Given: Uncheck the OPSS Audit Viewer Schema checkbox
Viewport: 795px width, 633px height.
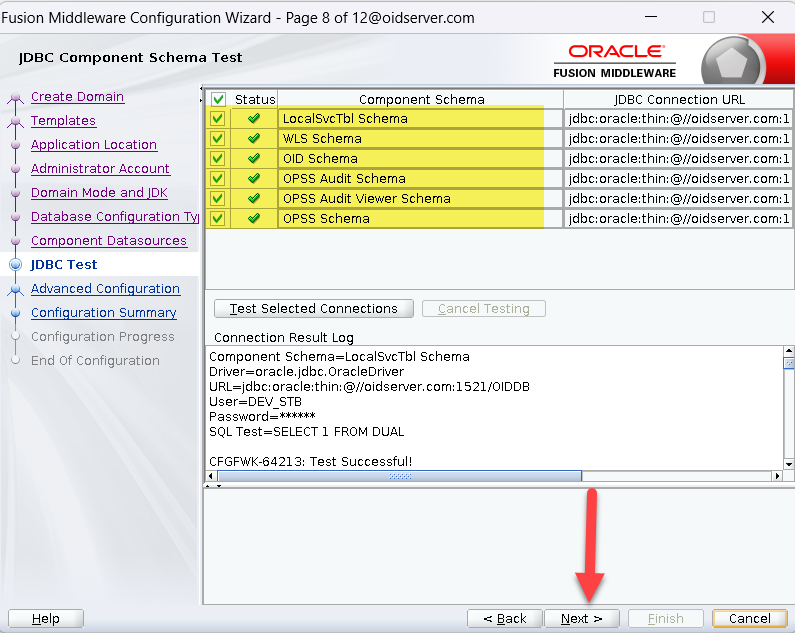Looking at the screenshot, I should click(x=218, y=198).
